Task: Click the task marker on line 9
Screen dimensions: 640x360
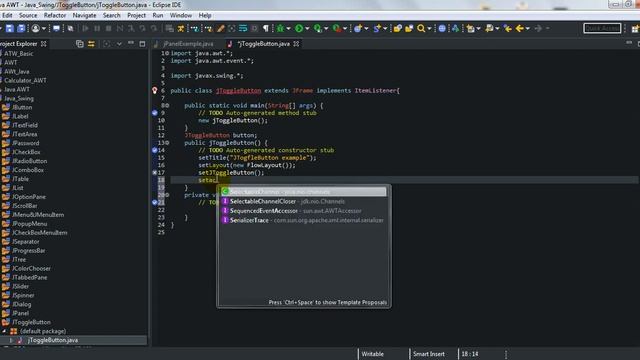Action: pyautogui.click(x=155, y=113)
